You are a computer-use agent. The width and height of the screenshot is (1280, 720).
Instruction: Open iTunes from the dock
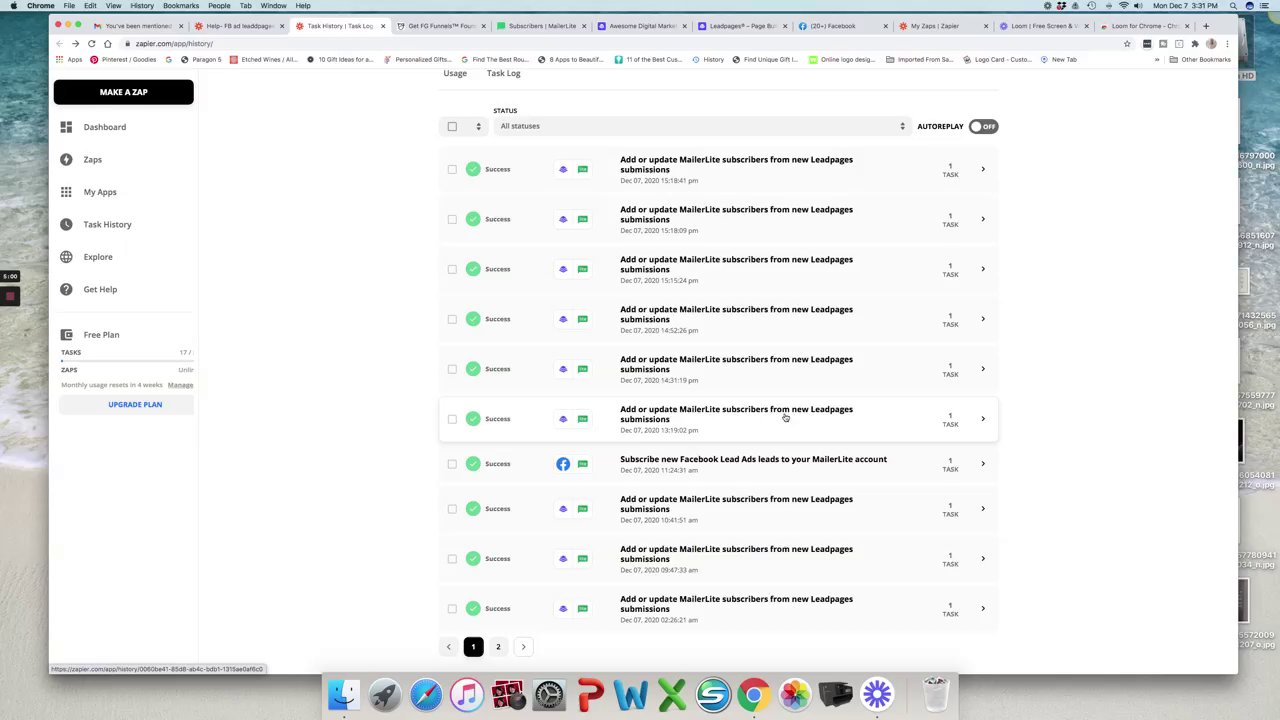click(x=467, y=694)
